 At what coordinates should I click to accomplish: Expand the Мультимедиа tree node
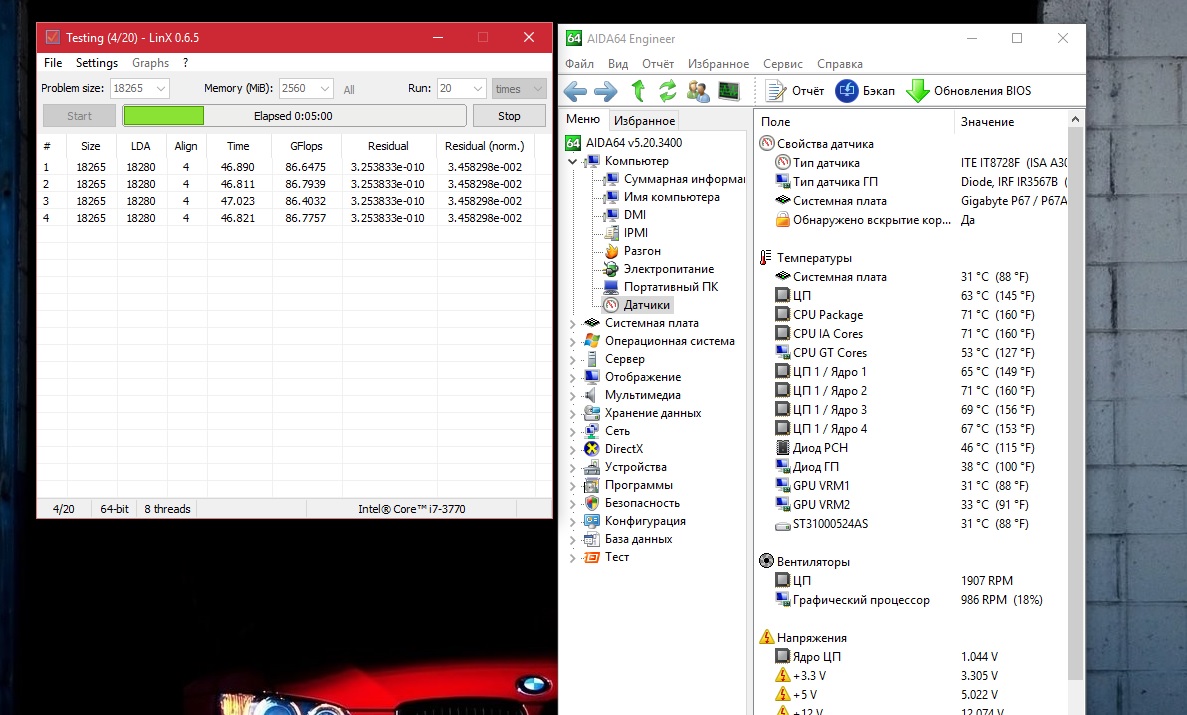[573, 395]
